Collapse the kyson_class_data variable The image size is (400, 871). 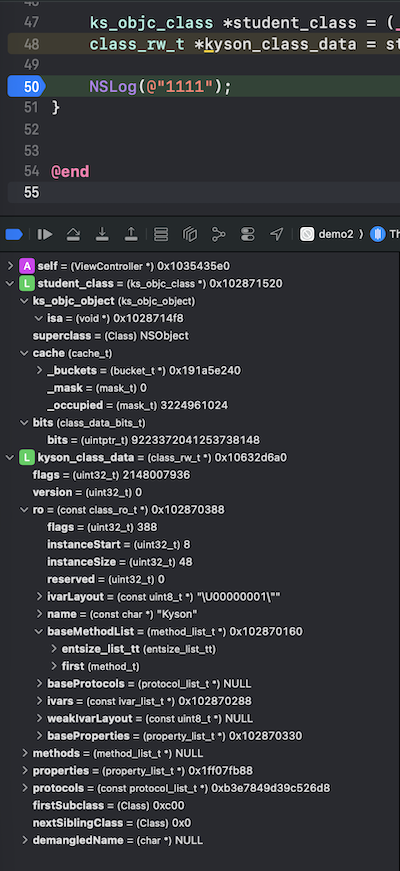point(10,458)
